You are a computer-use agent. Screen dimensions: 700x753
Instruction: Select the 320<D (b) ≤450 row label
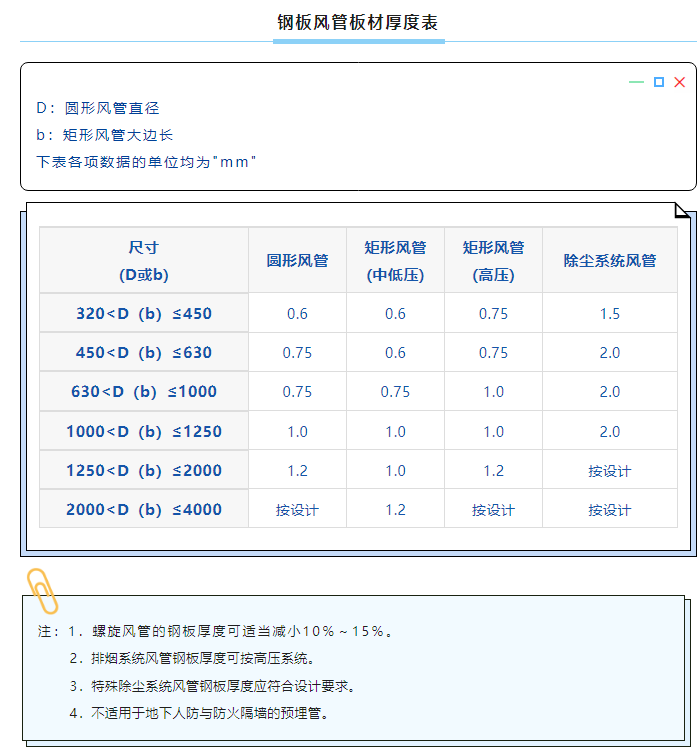pyautogui.click(x=144, y=313)
